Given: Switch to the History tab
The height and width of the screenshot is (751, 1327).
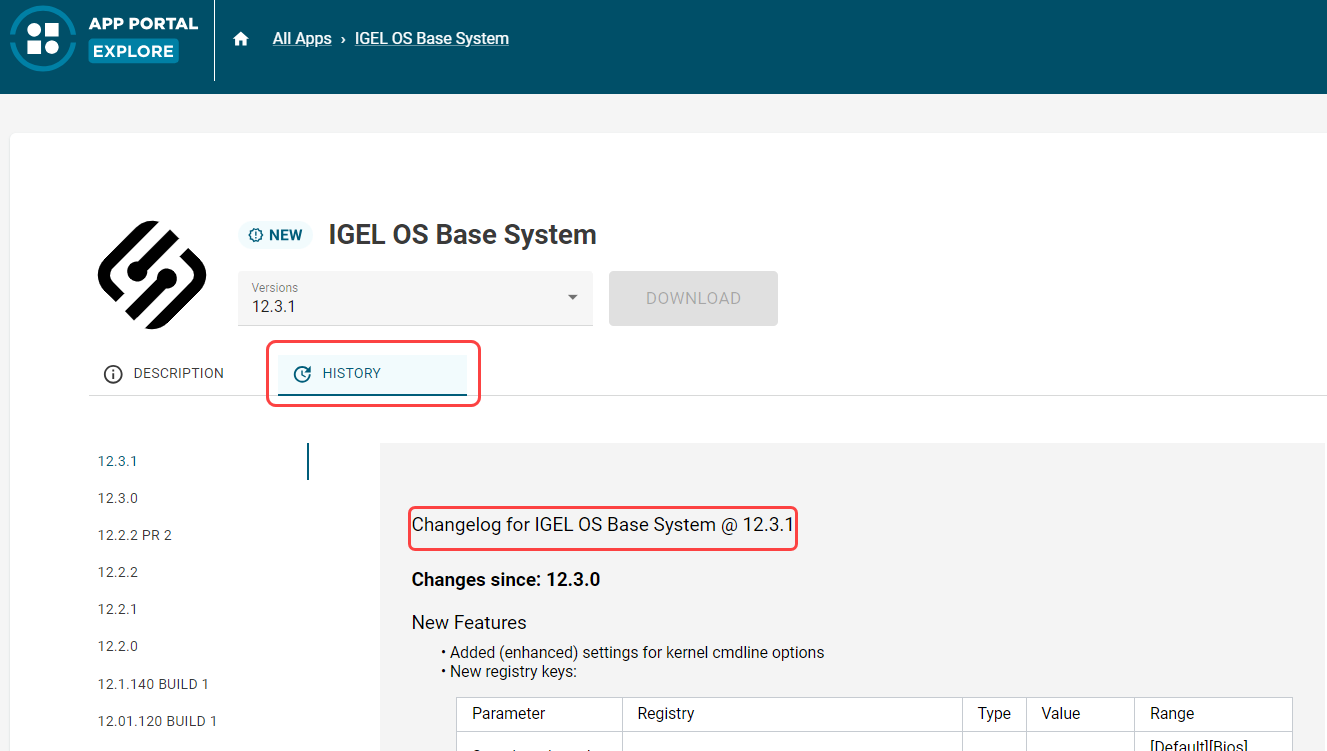Looking at the screenshot, I should point(351,373).
